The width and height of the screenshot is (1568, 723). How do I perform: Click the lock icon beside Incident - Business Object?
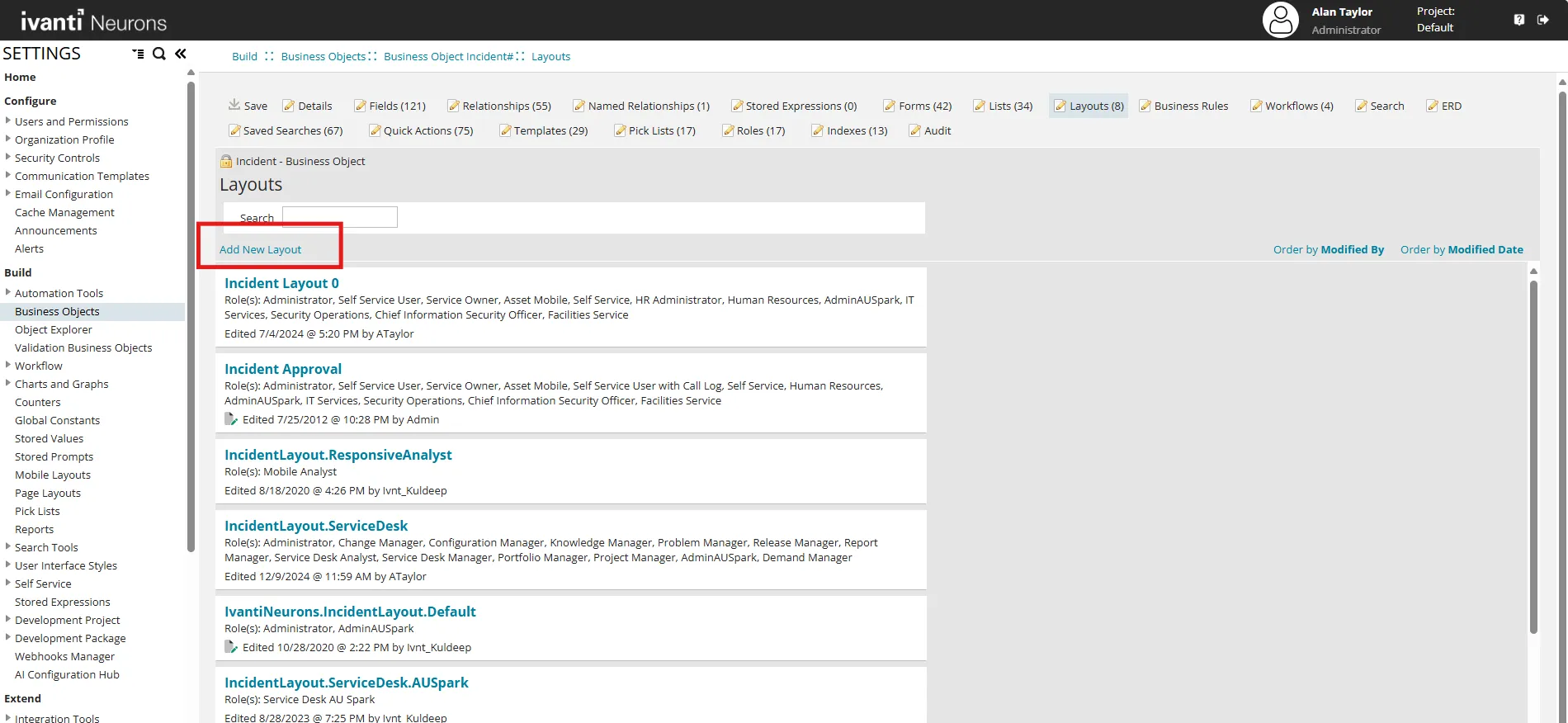(226, 161)
